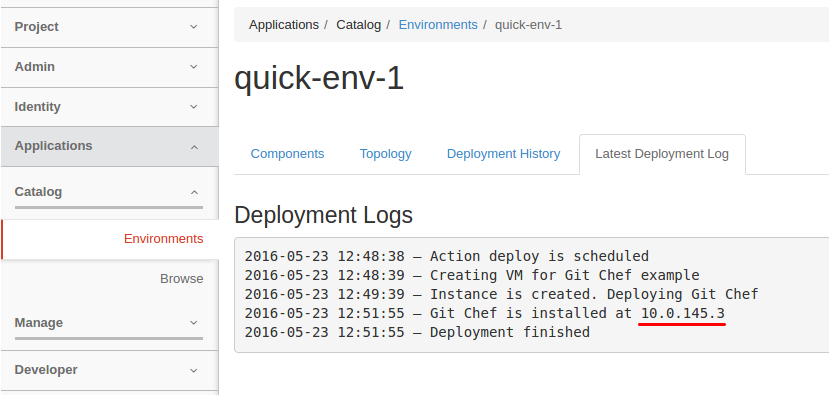Open the Identity sidebar heading

coord(38,107)
